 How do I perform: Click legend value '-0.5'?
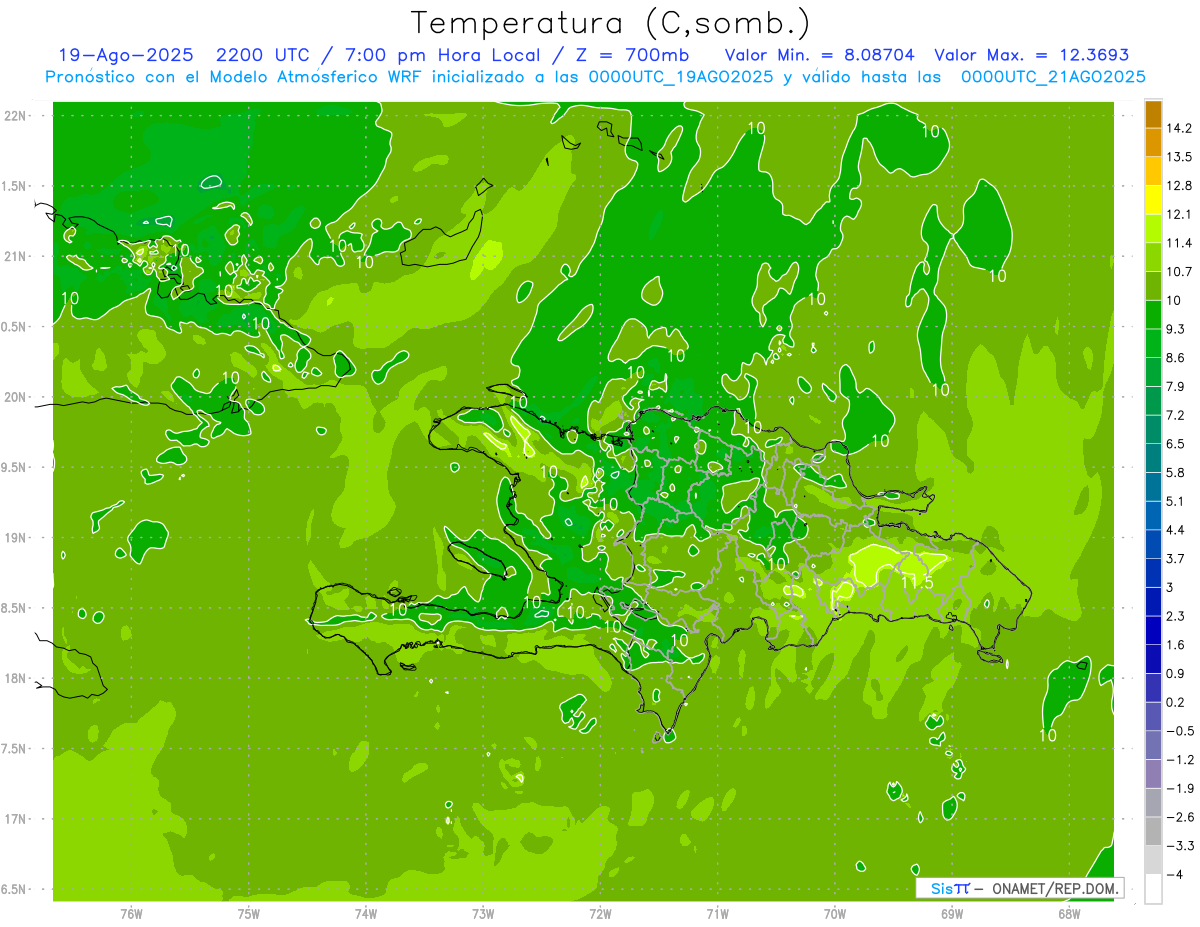[x=1180, y=731]
